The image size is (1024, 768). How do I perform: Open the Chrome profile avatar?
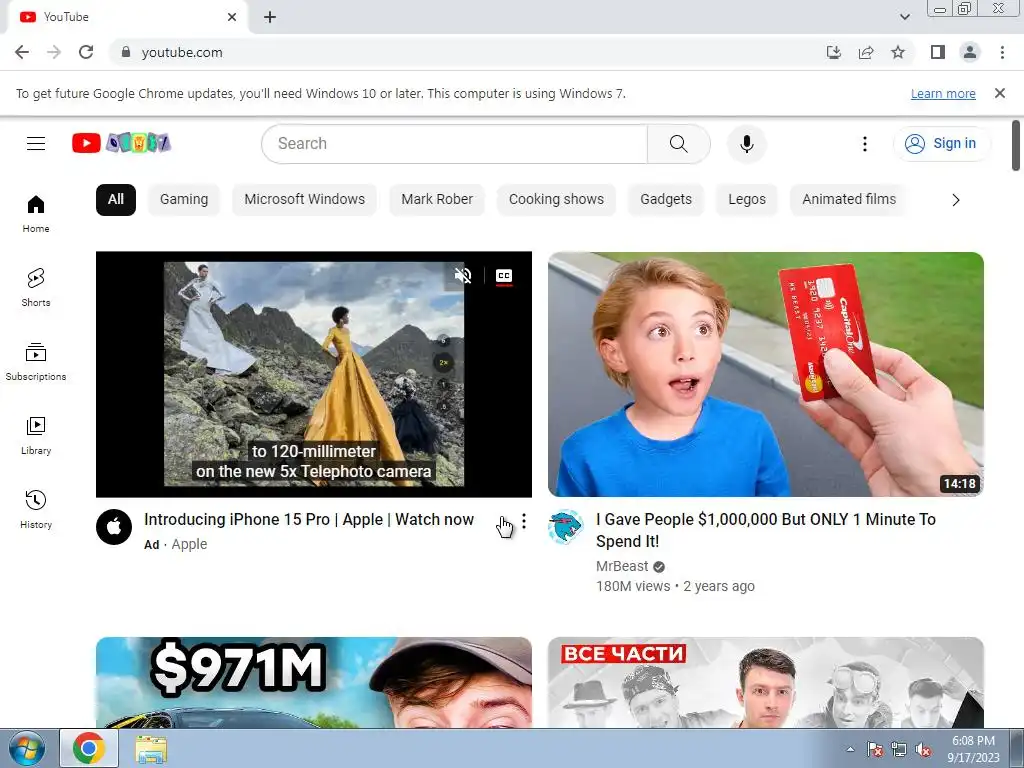click(x=970, y=52)
